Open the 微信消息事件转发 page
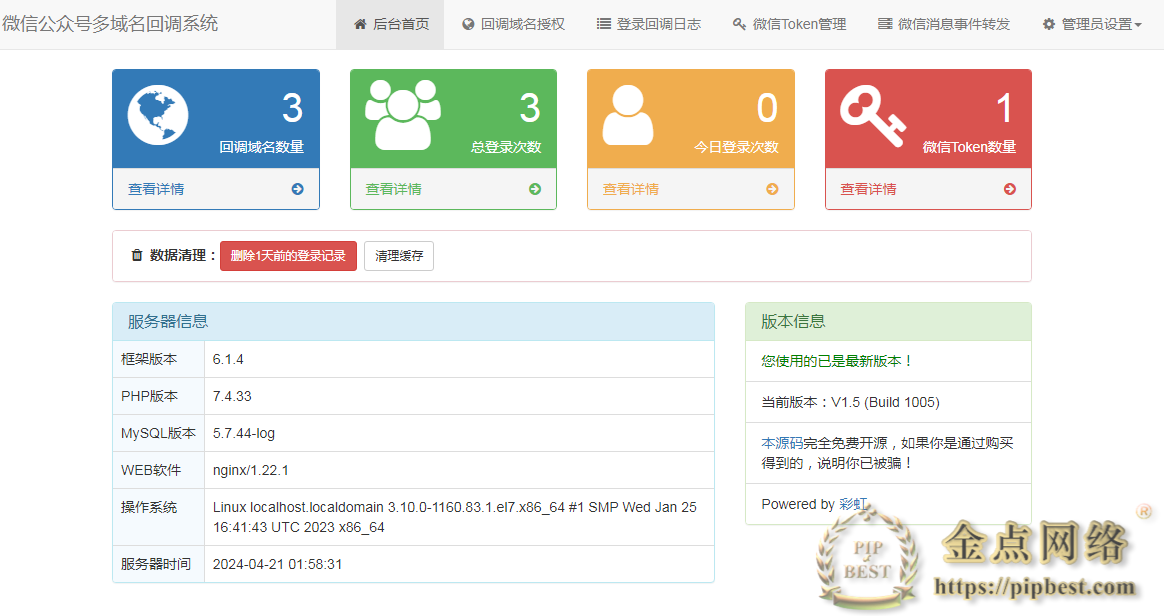The image size is (1164, 616). click(943, 23)
